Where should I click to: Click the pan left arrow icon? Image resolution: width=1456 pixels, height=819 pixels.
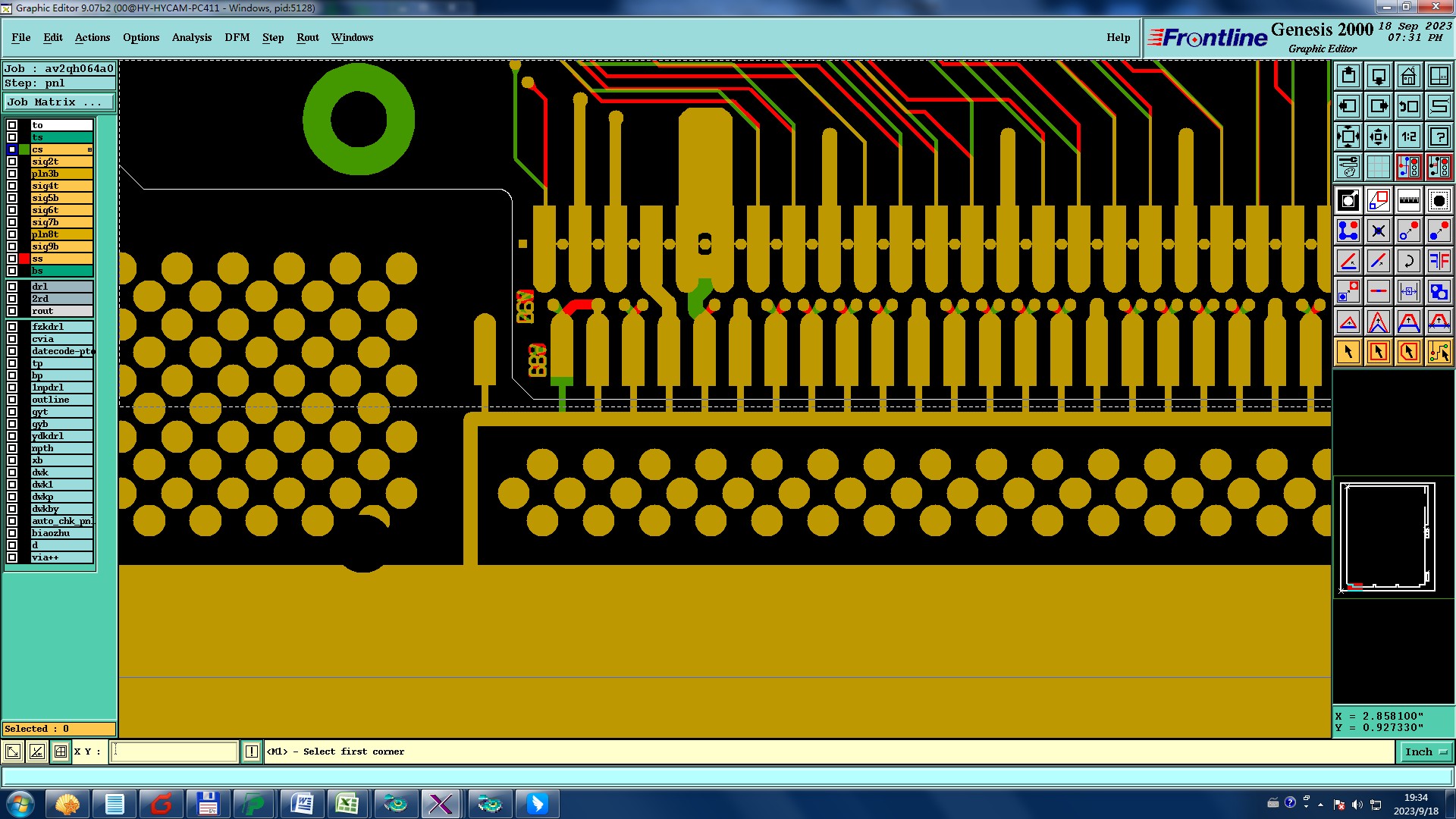[x=1348, y=106]
